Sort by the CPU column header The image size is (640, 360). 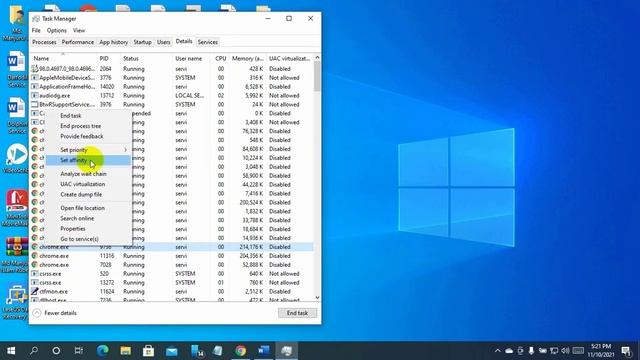[x=220, y=58]
